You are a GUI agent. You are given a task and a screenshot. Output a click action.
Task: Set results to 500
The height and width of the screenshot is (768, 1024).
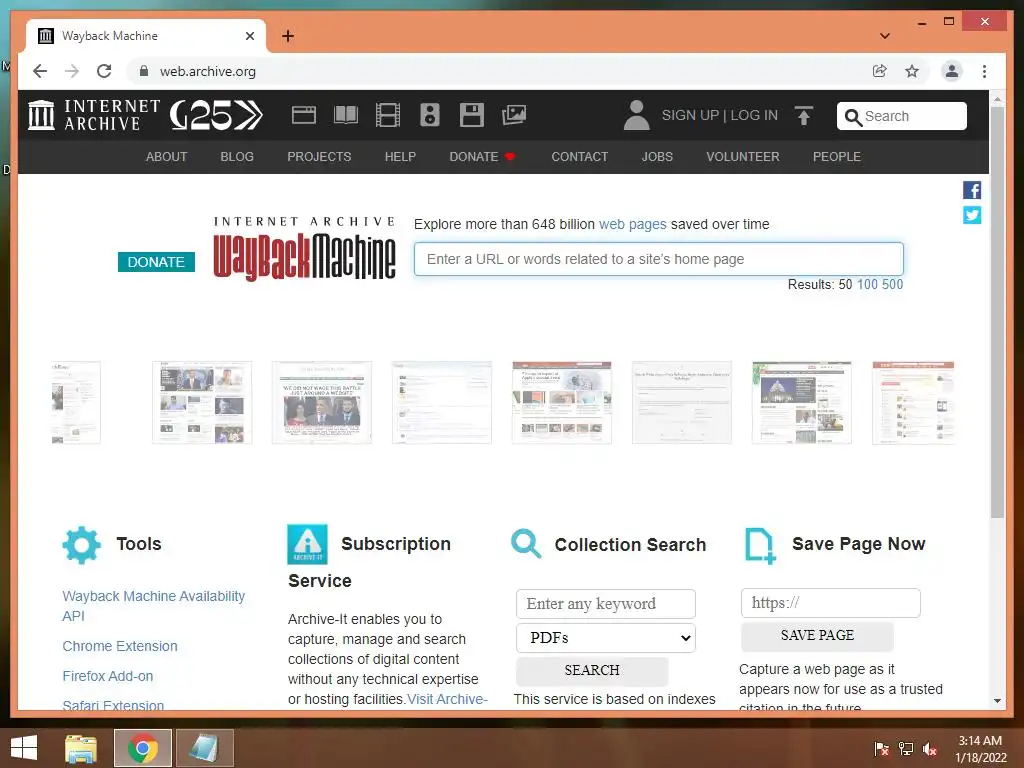(892, 284)
